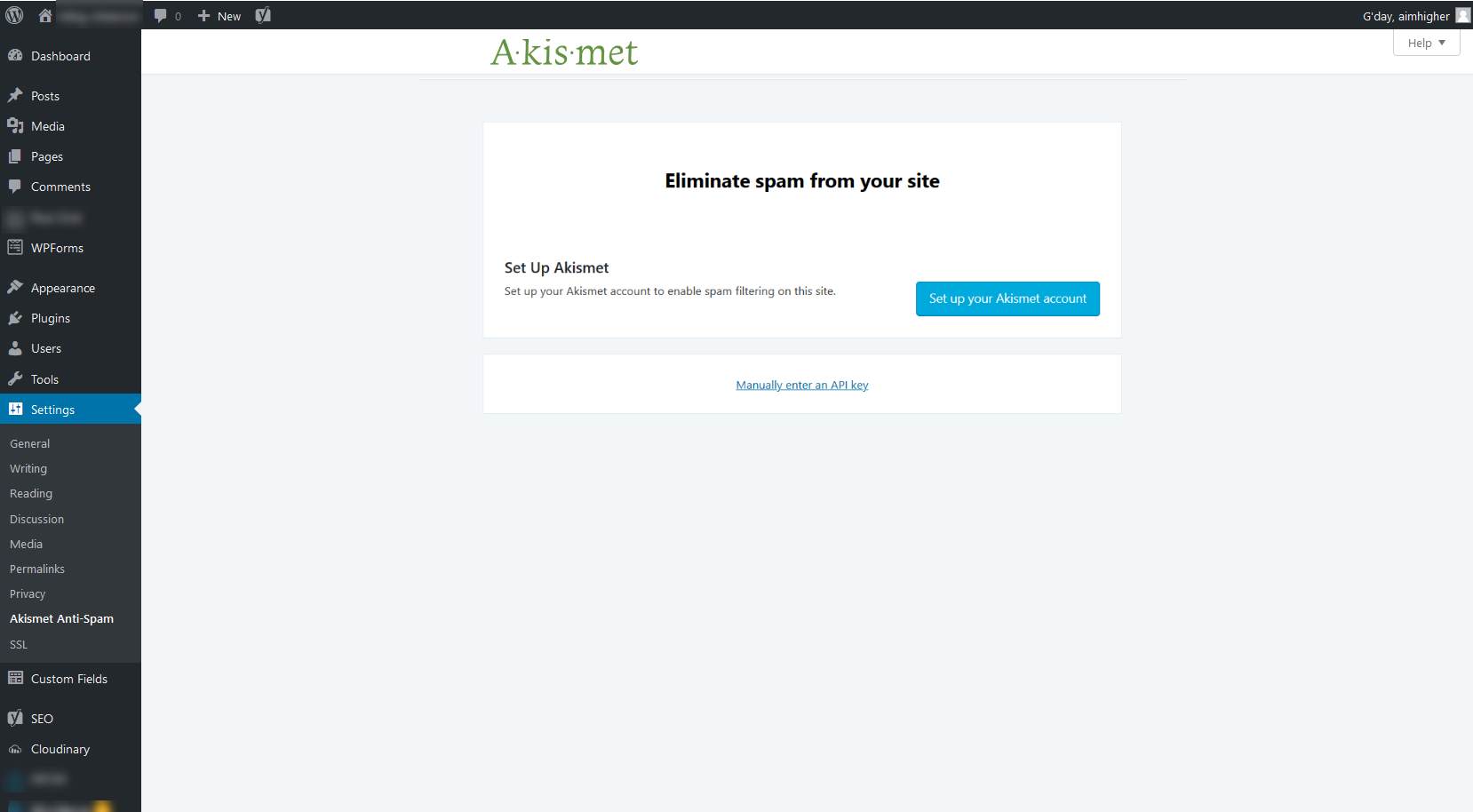This screenshot has width=1473, height=812.
Task: Open comments bubble in admin bar
Action: click(x=161, y=15)
